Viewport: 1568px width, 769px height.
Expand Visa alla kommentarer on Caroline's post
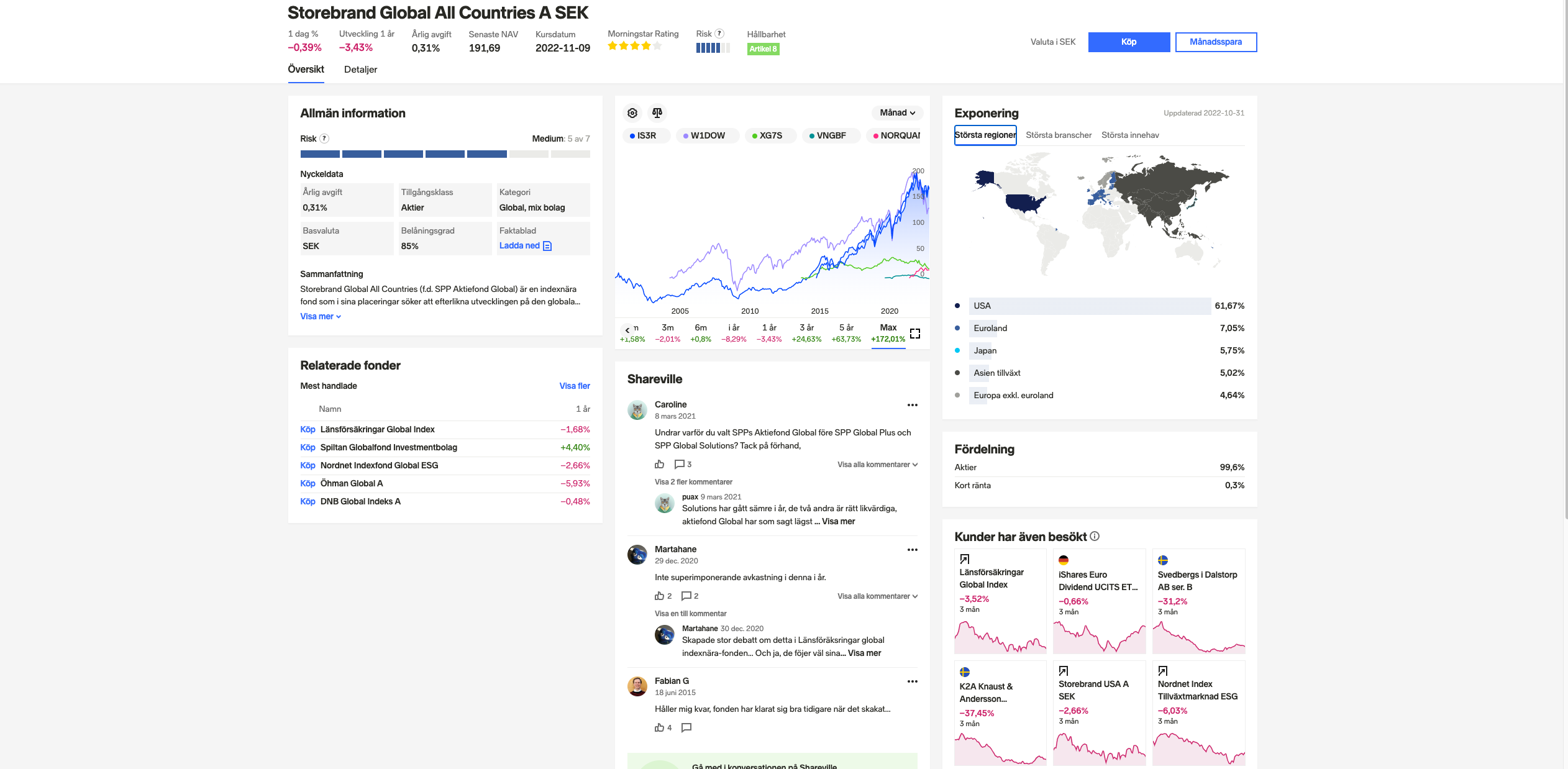click(x=877, y=465)
